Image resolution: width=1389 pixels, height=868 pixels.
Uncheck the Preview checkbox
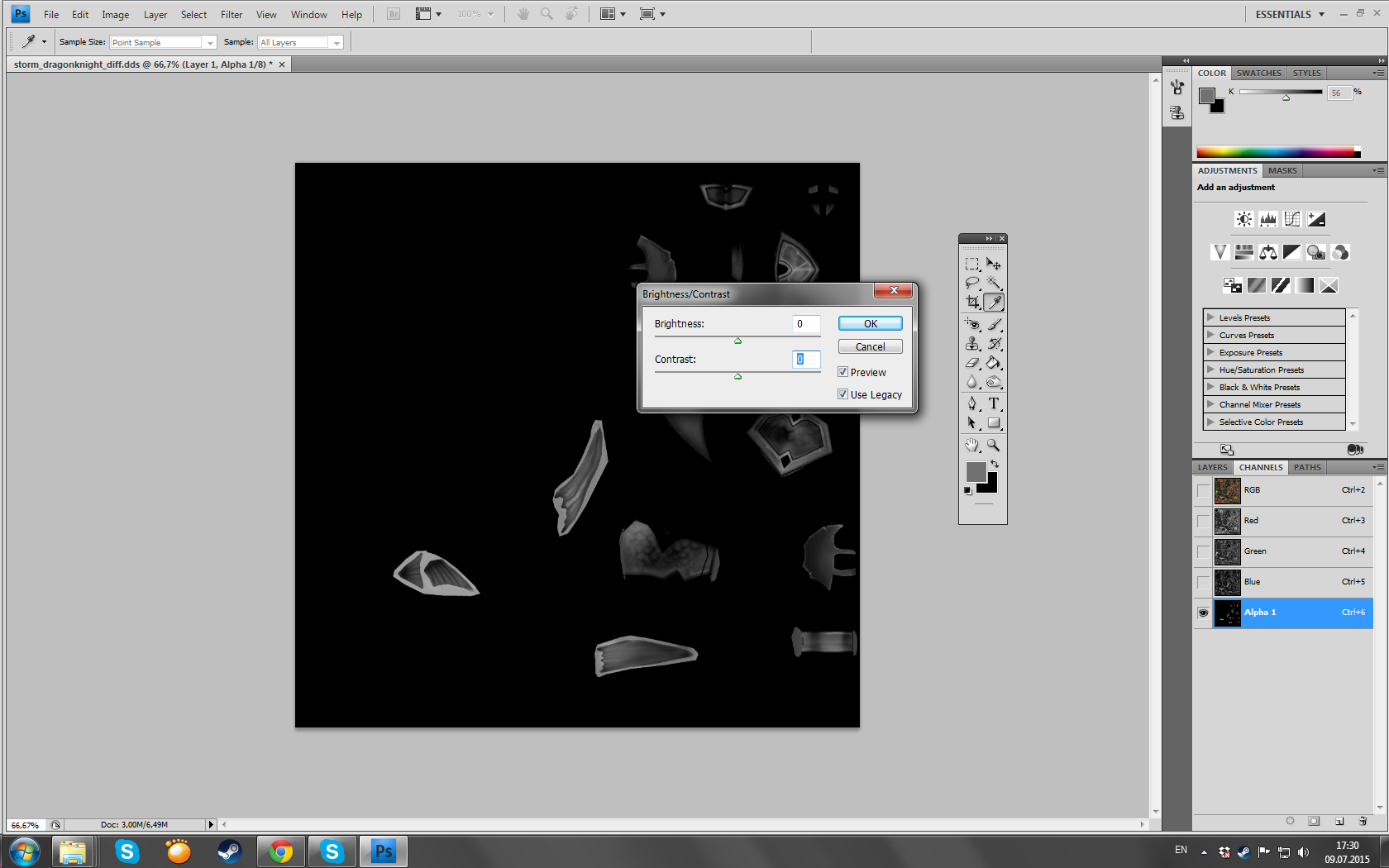pyautogui.click(x=842, y=372)
